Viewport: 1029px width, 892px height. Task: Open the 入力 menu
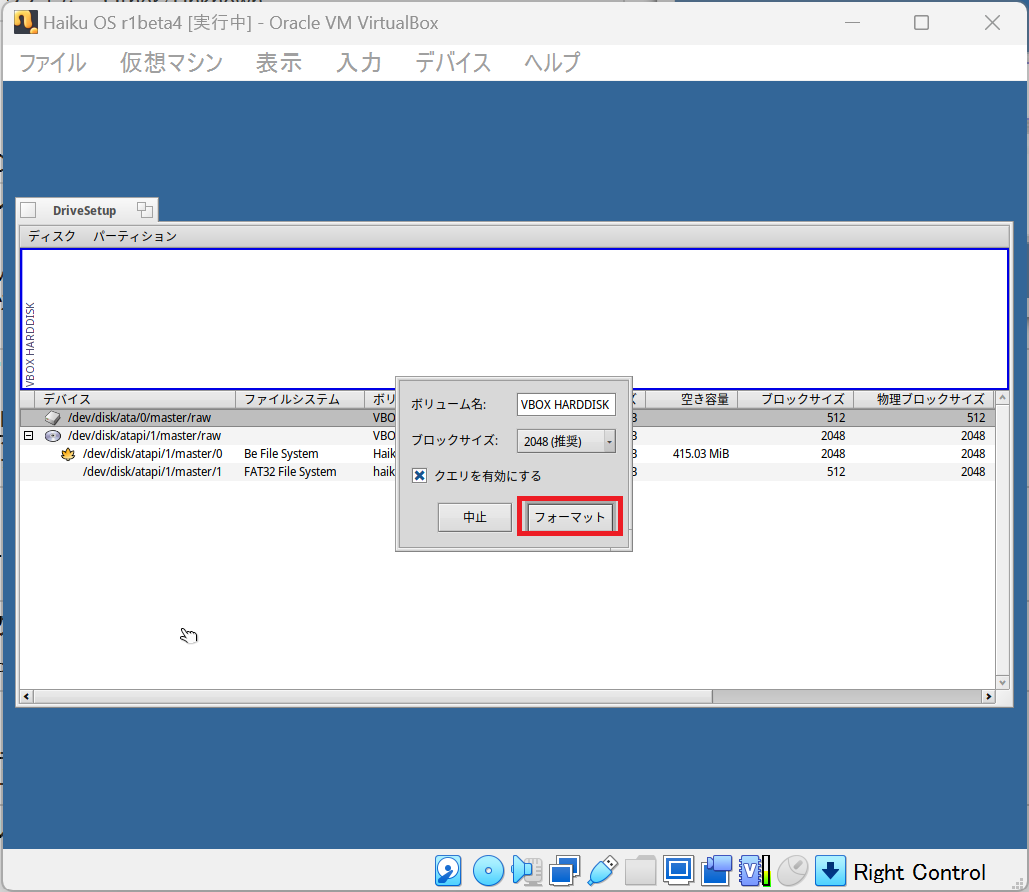pos(358,63)
